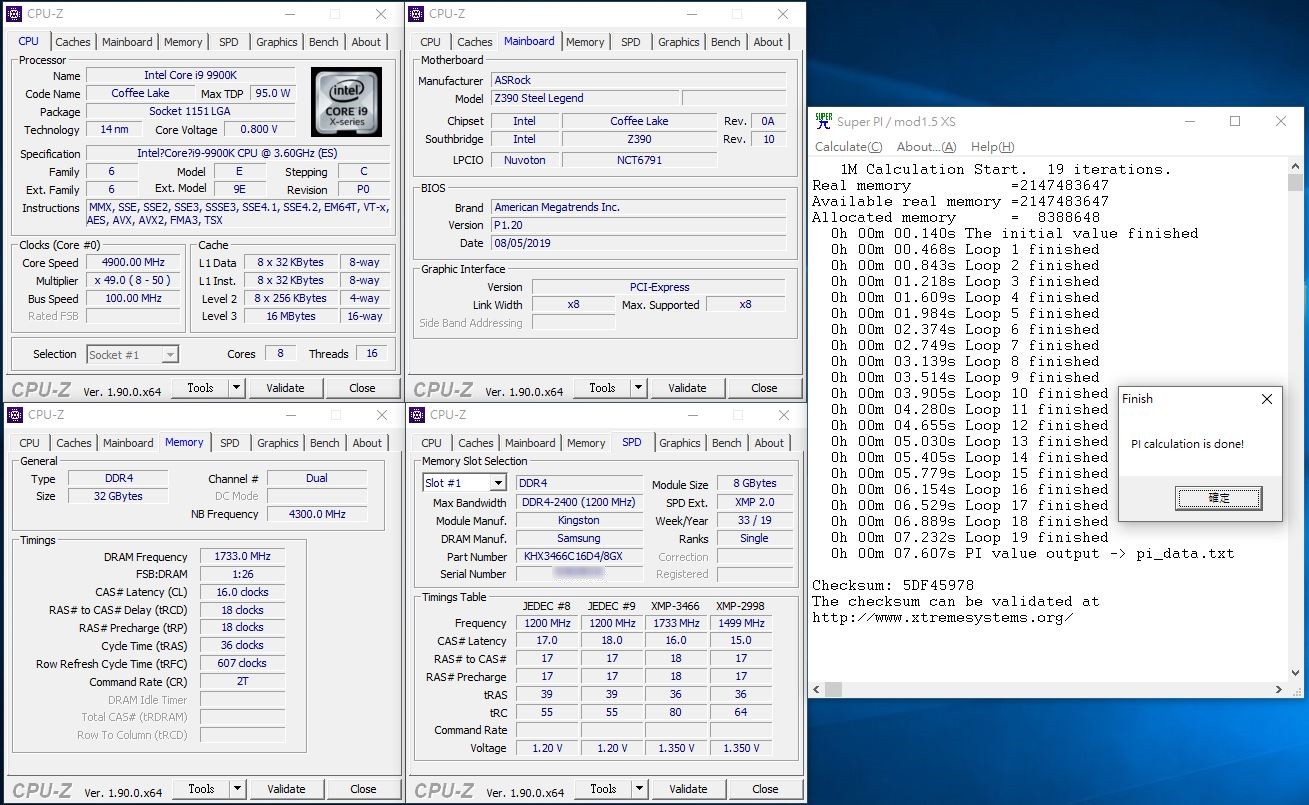This screenshot has height=805, width=1309.
Task: Click the Tools button in the SPD window
Action: (603, 789)
